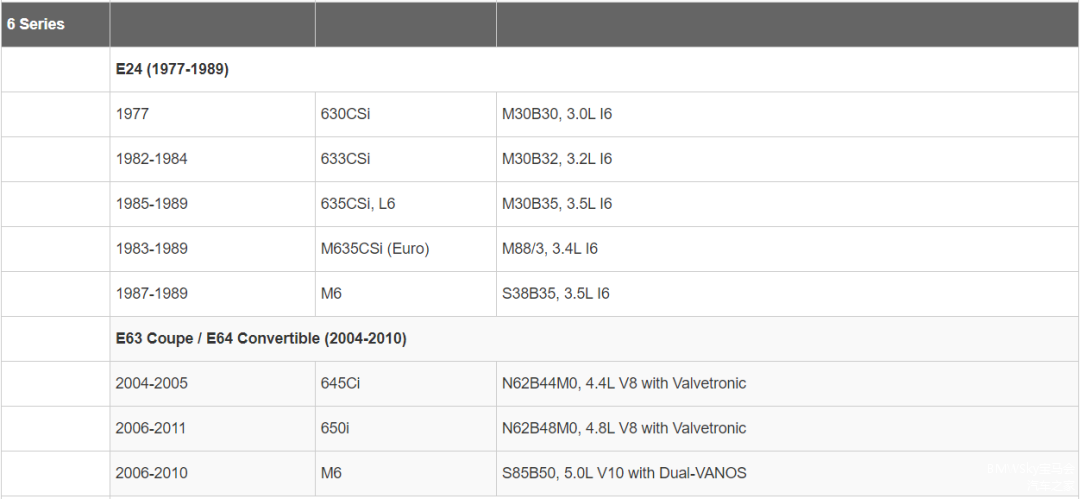
Task: Click the 630CSi model cell
Action: [x=345, y=114]
